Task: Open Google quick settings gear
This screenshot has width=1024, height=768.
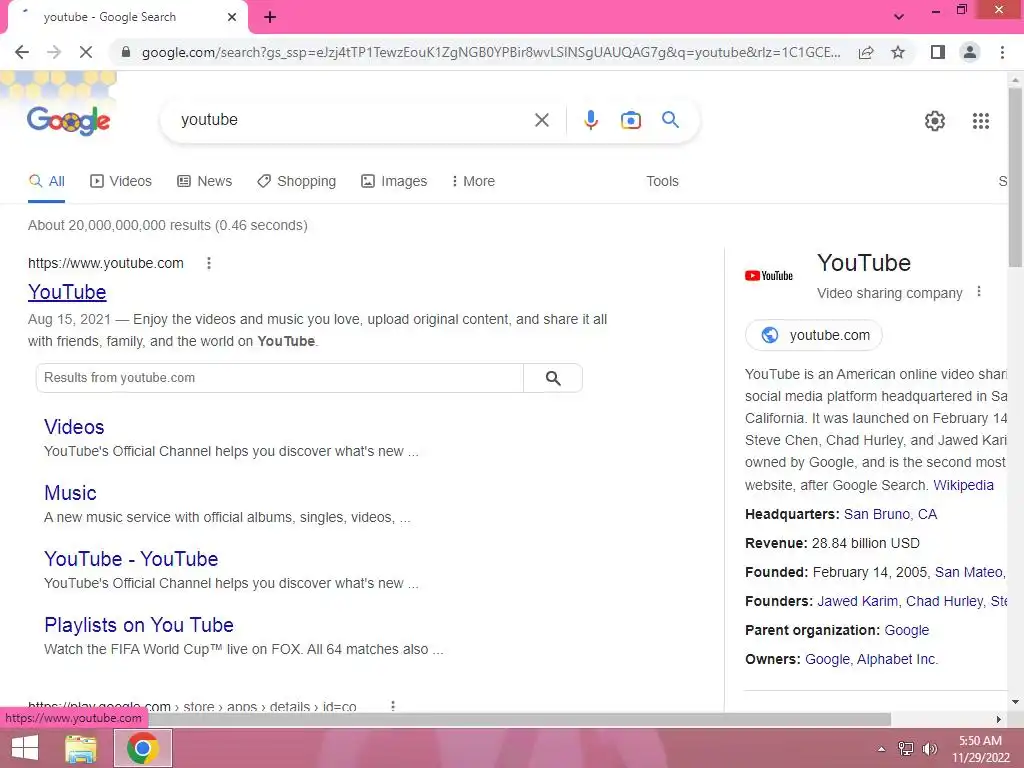Action: point(935,121)
